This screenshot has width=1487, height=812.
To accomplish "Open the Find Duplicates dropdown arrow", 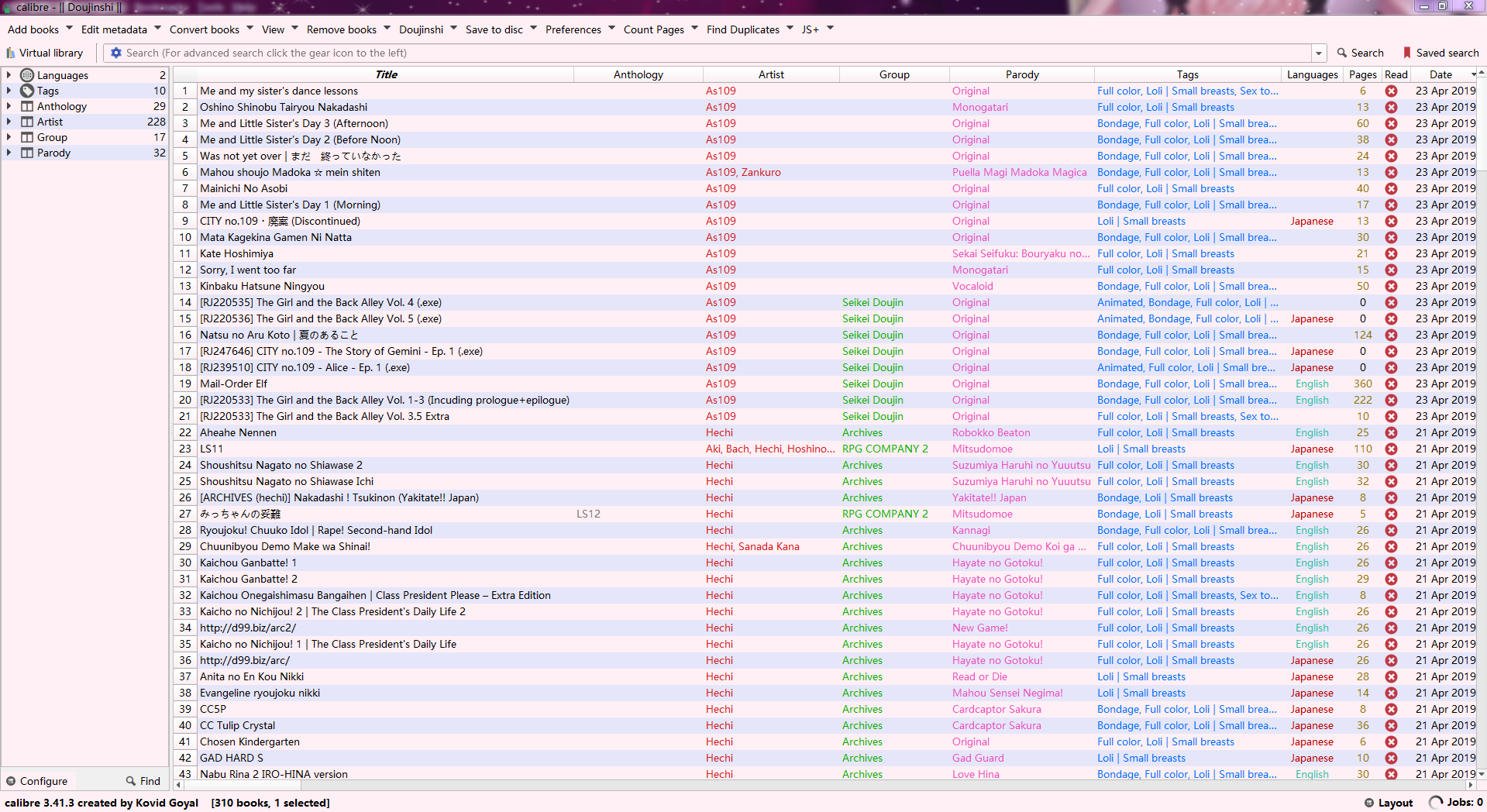I will click(x=790, y=29).
